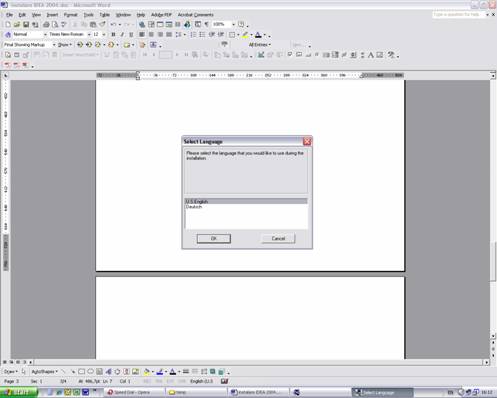Toggle Bold formatting button
Viewport: 497px width, 398px height.
(x=113, y=34)
